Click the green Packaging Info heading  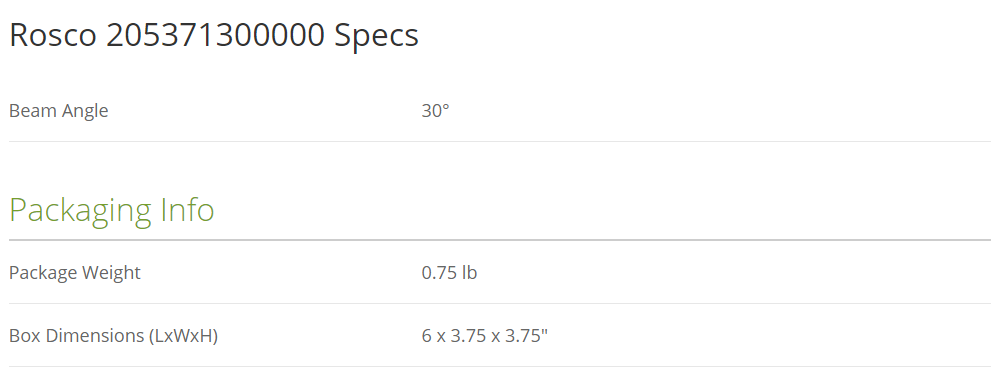click(x=112, y=210)
